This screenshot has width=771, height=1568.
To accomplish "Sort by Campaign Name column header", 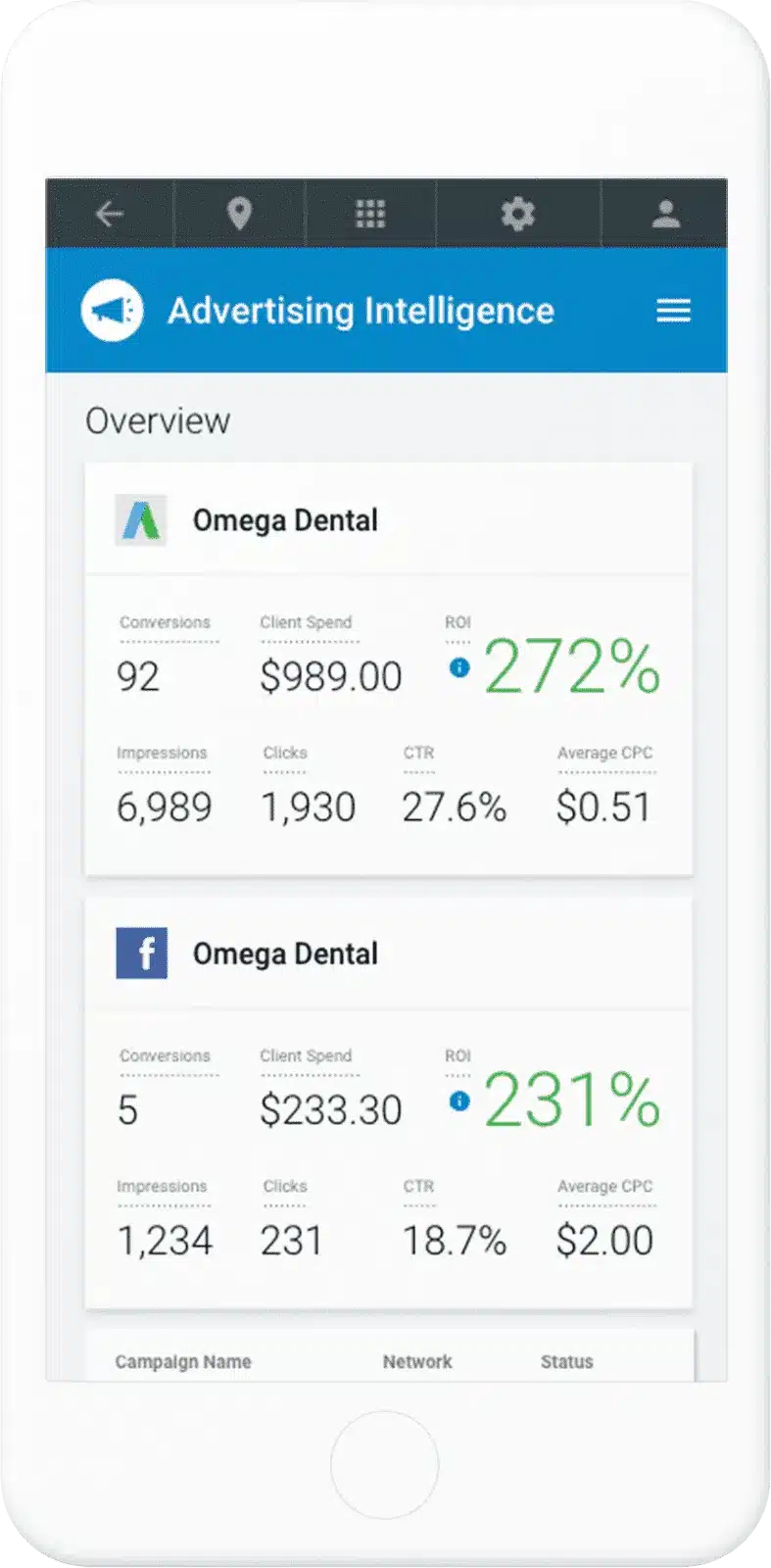I will point(183,1361).
